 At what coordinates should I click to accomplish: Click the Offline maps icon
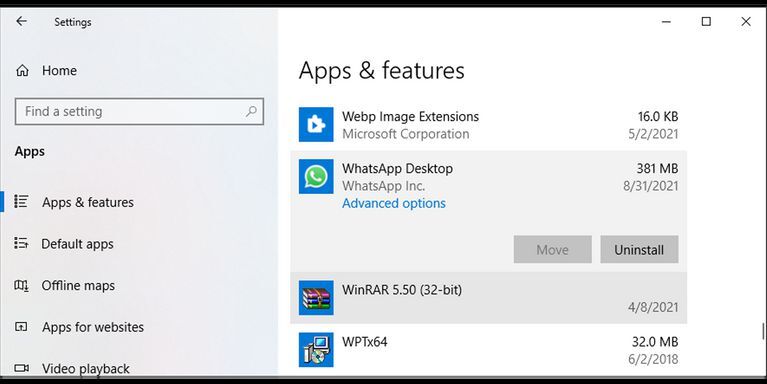click(x=21, y=285)
